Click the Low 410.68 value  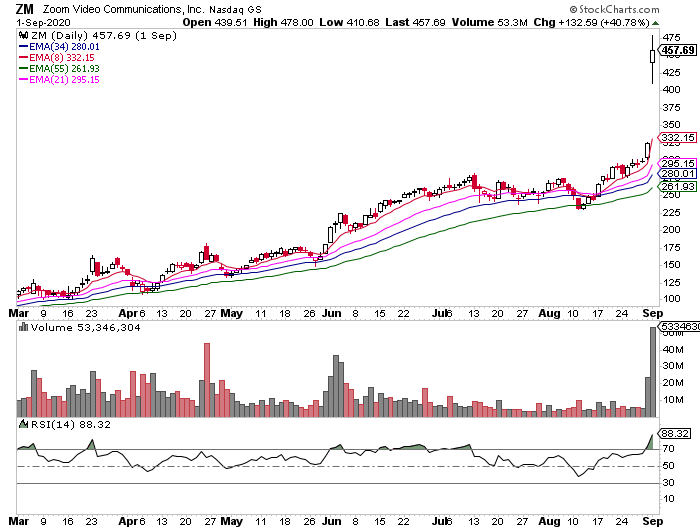[x=349, y=22]
